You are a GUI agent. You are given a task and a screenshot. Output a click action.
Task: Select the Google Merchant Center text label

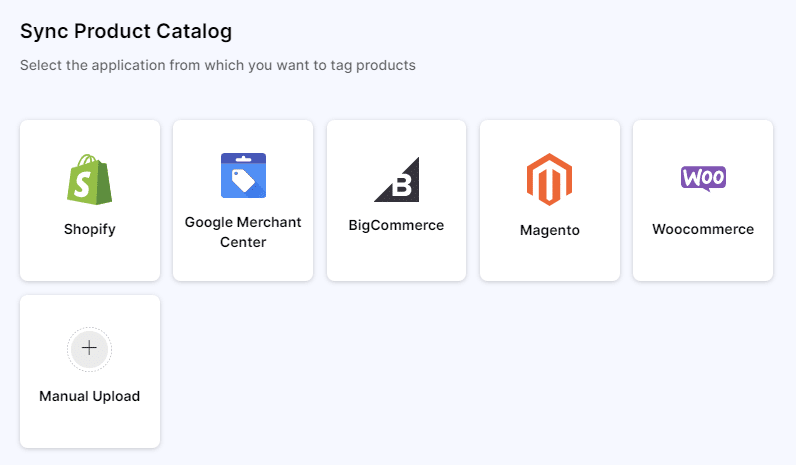243,231
